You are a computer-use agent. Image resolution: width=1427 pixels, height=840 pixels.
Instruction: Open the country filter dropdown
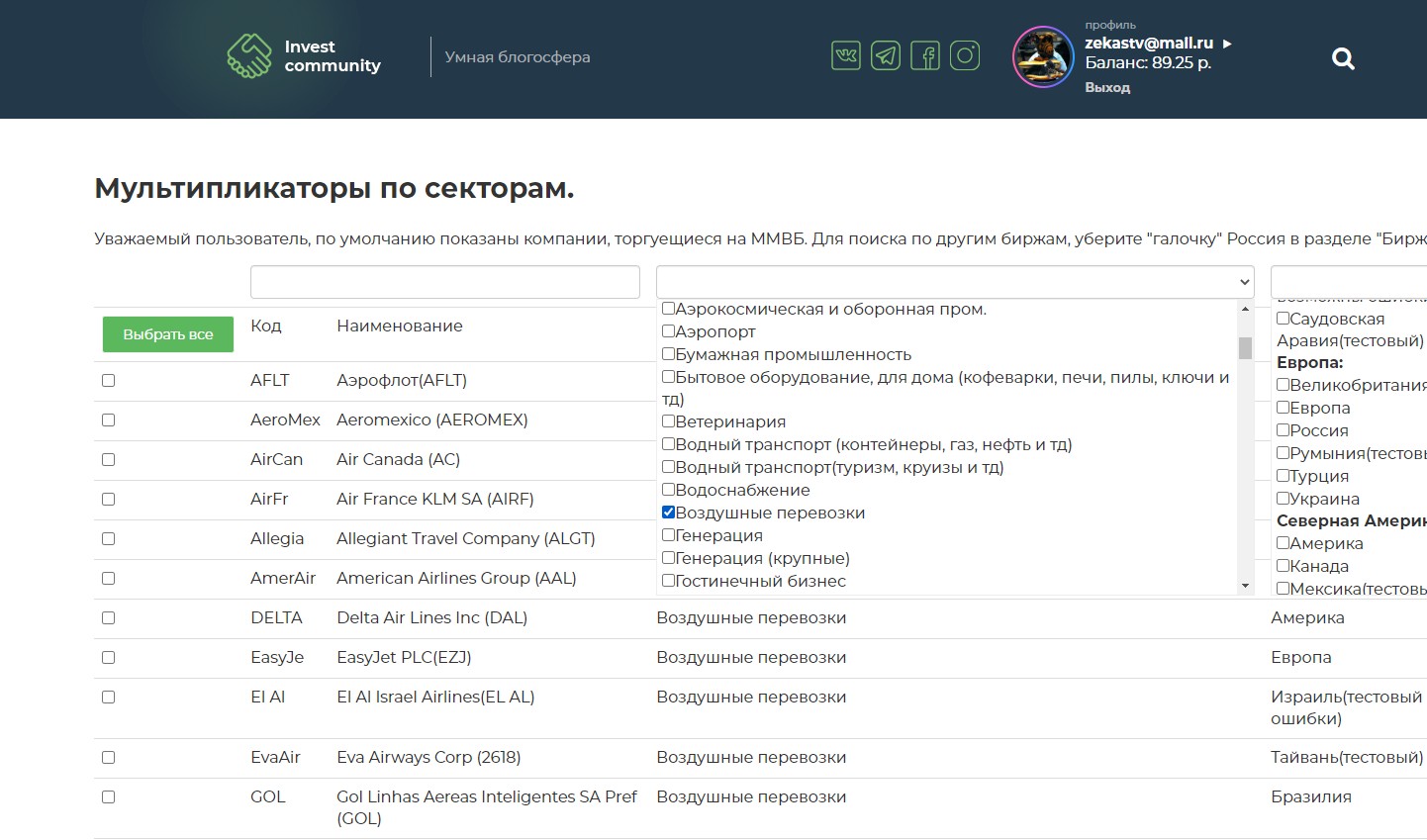coord(1349,282)
